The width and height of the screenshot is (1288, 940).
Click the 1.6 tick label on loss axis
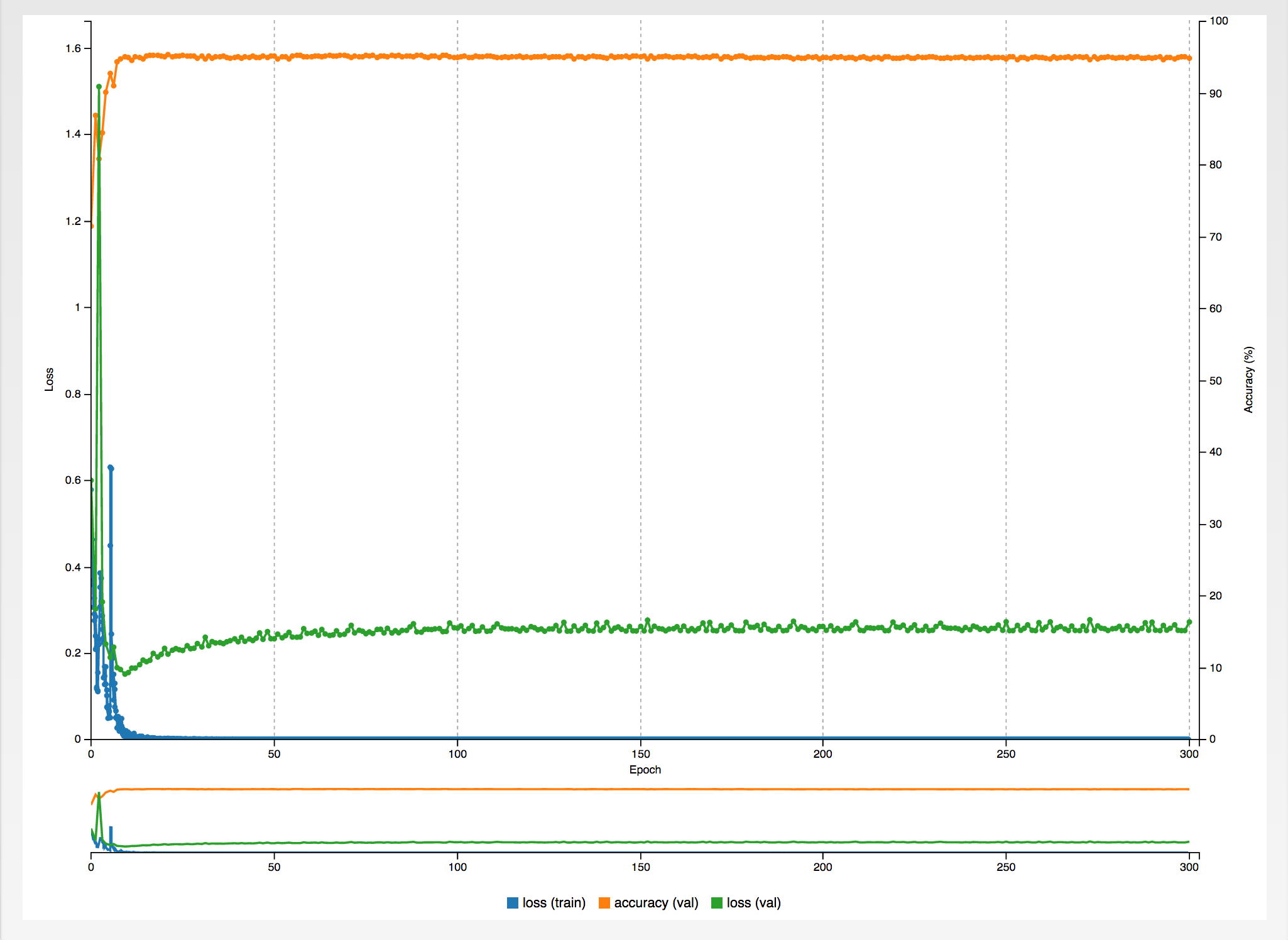point(73,48)
